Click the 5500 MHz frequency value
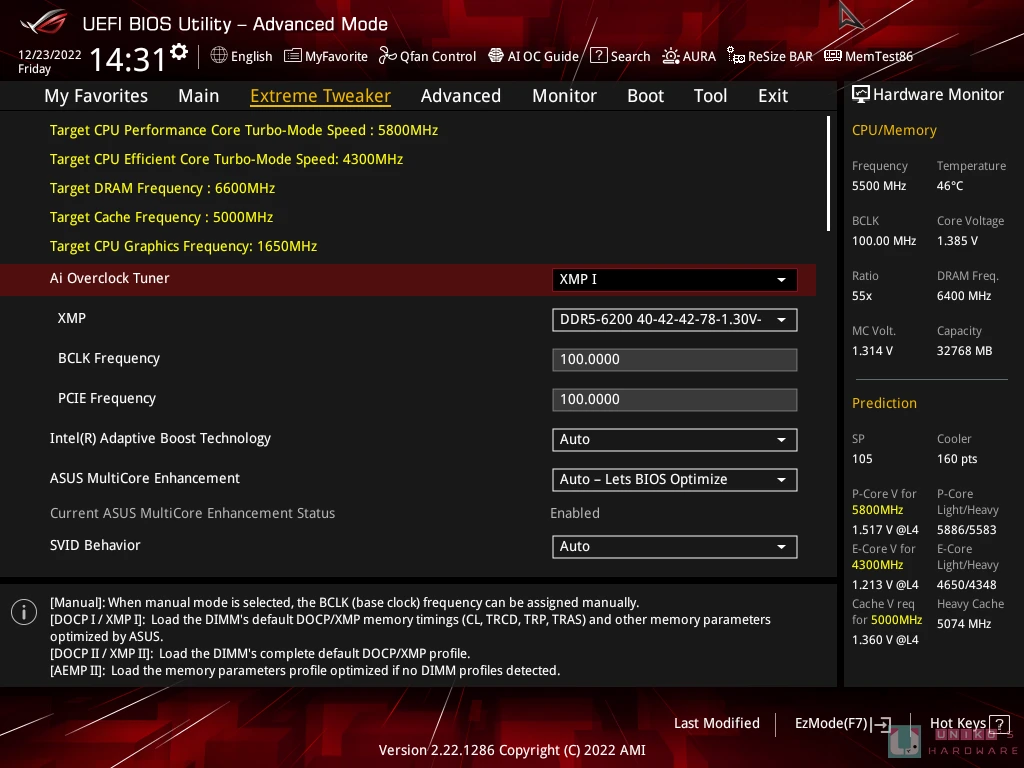 pyautogui.click(x=879, y=185)
